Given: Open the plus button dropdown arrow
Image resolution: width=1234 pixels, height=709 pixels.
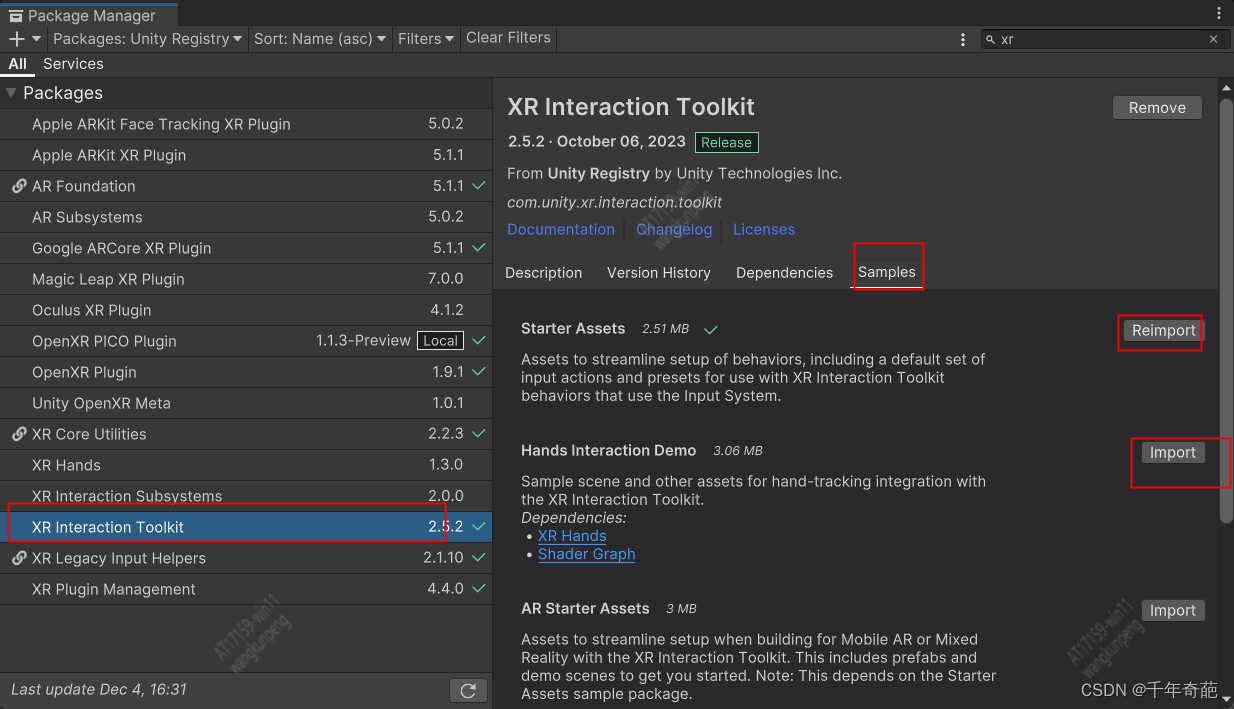Looking at the screenshot, I should click(x=37, y=39).
